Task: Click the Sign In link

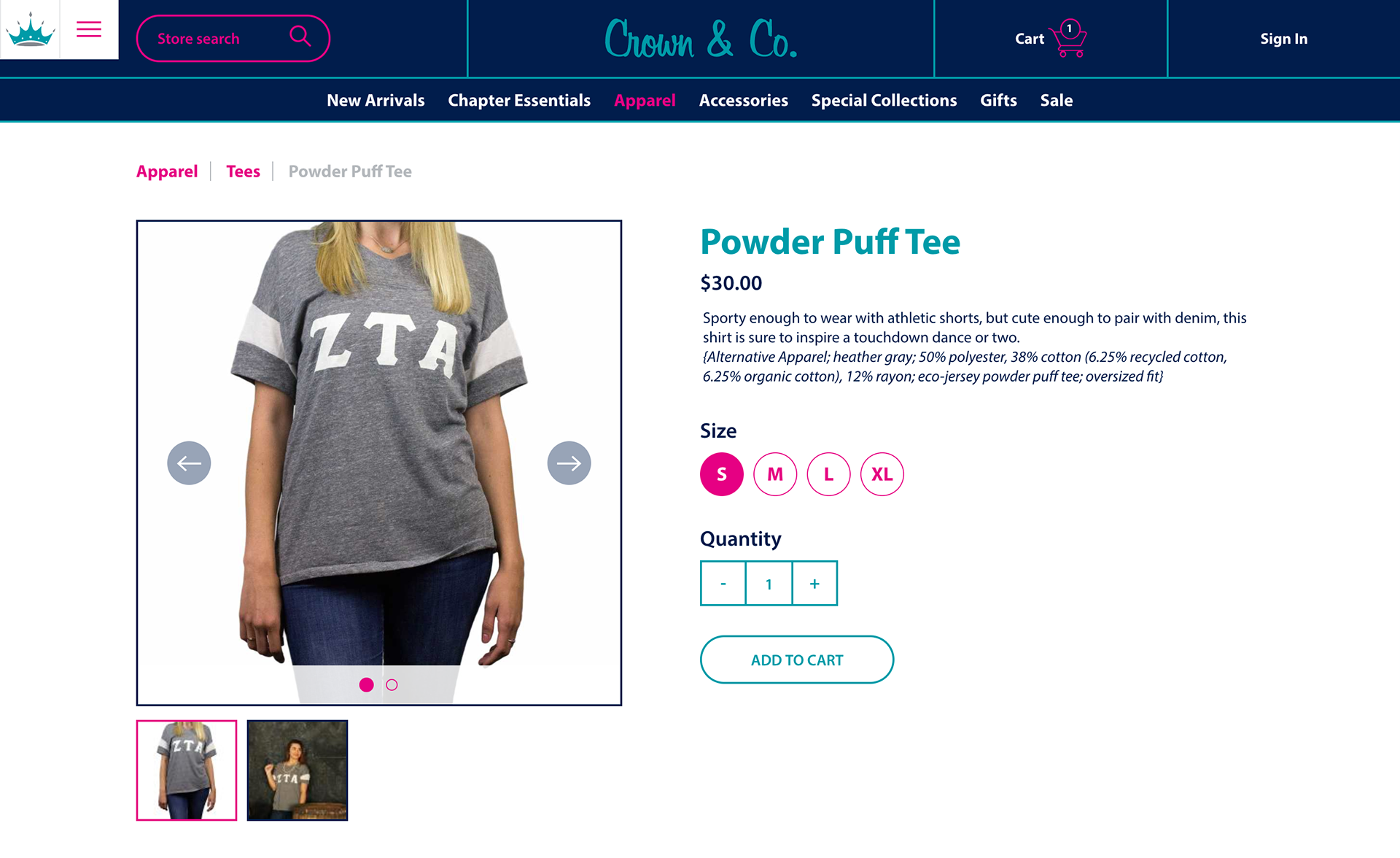Action: (x=1283, y=39)
